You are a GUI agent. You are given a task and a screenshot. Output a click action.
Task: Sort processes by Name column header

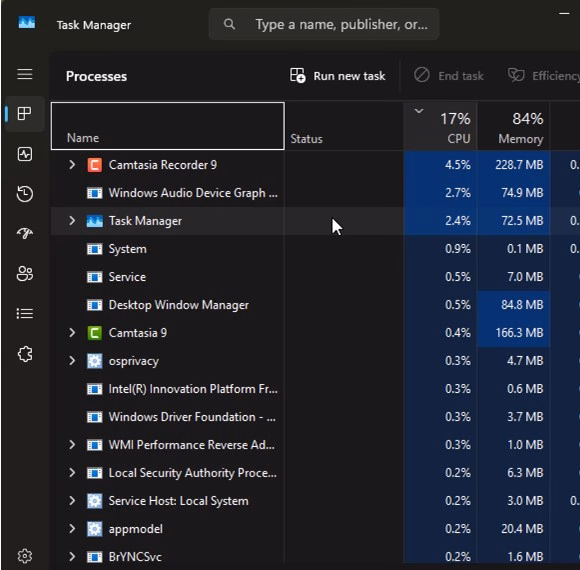(x=168, y=126)
